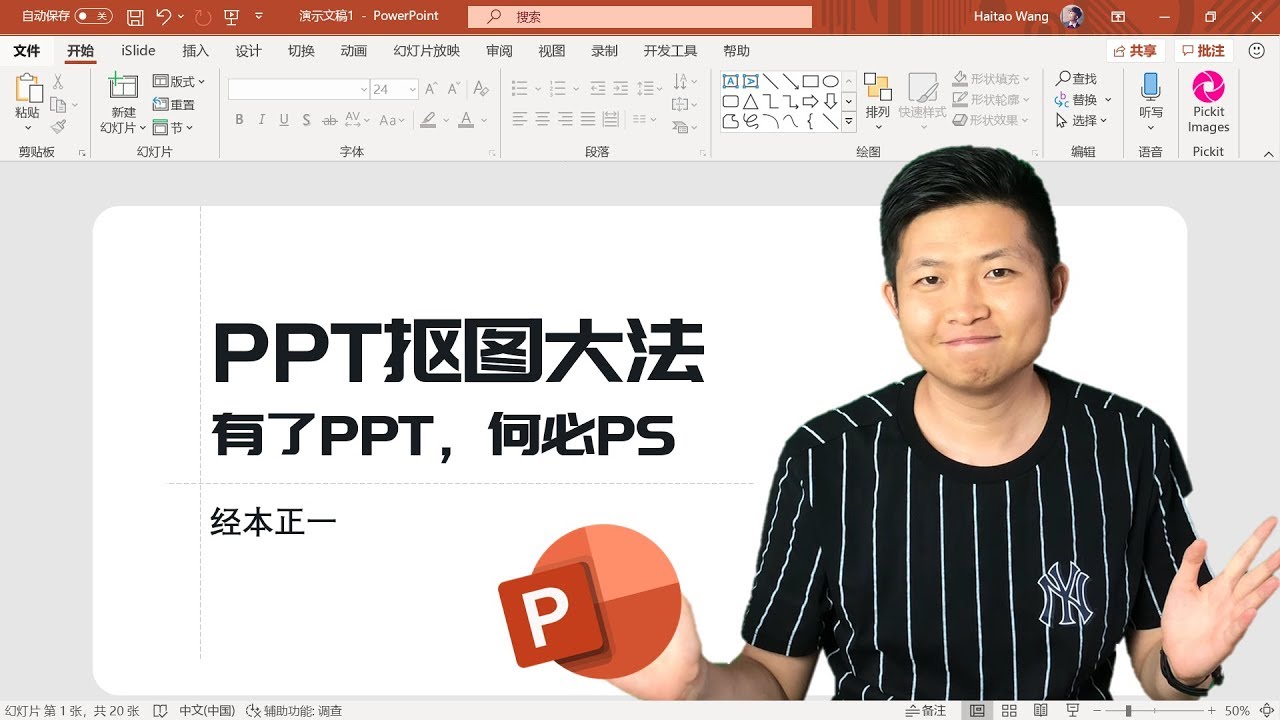Clear all formatting with the eraser A icon
Viewport: 1280px width, 720px height.
point(481,89)
